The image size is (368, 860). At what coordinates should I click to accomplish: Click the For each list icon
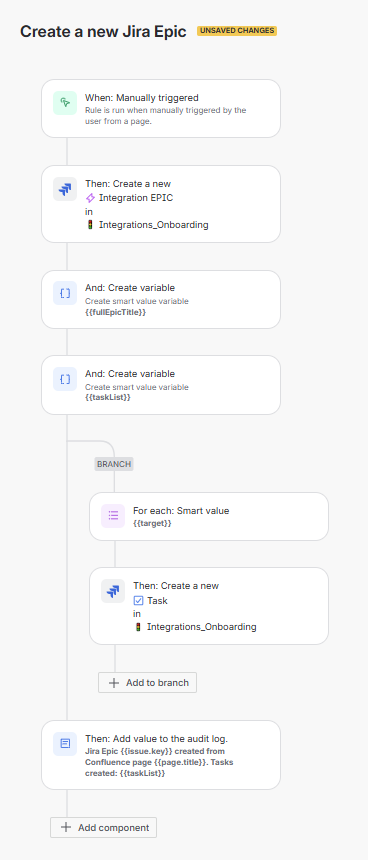(113, 516)
